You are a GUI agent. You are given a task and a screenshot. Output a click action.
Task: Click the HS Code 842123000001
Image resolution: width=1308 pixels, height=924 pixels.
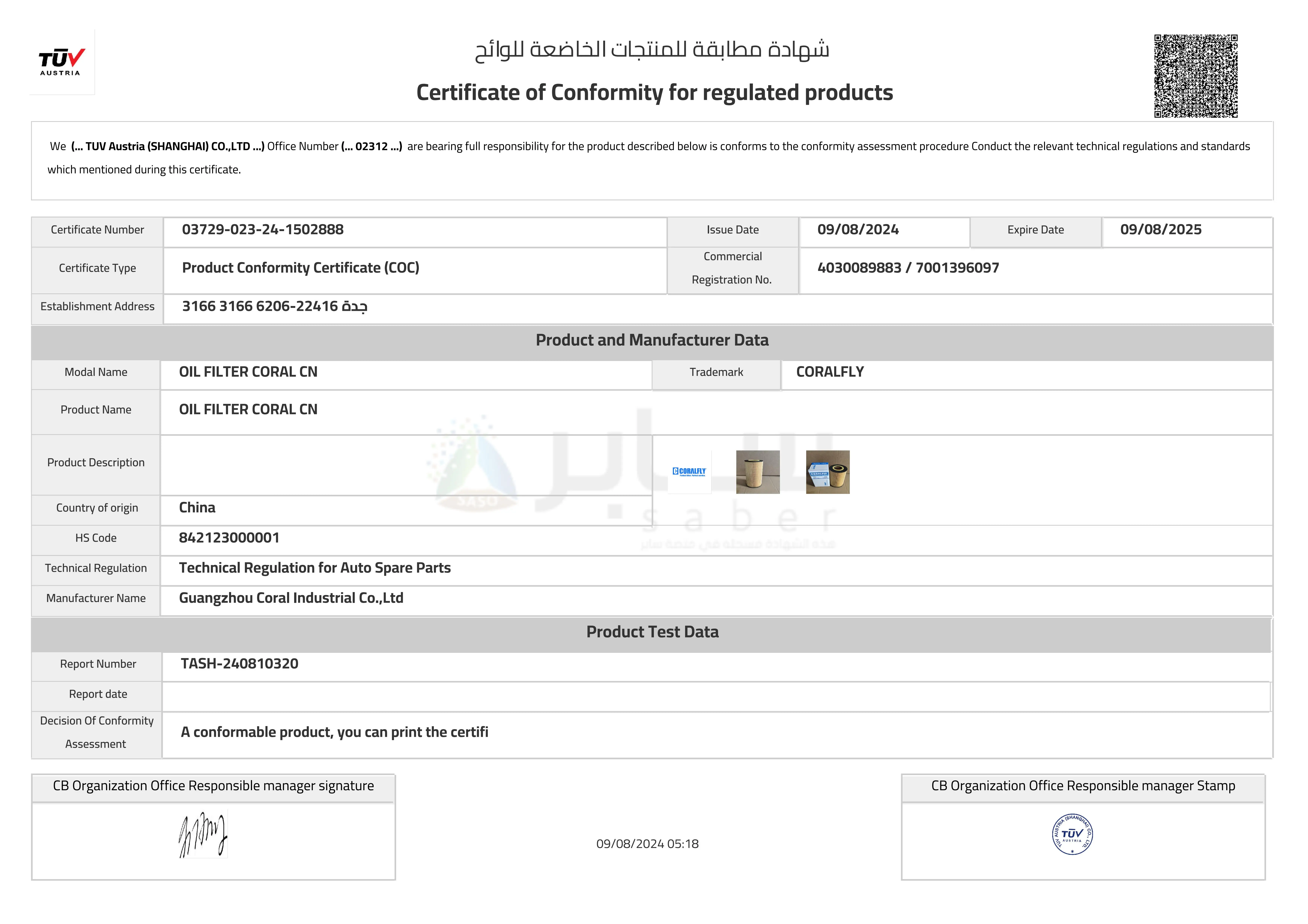[x=229, y=538]
